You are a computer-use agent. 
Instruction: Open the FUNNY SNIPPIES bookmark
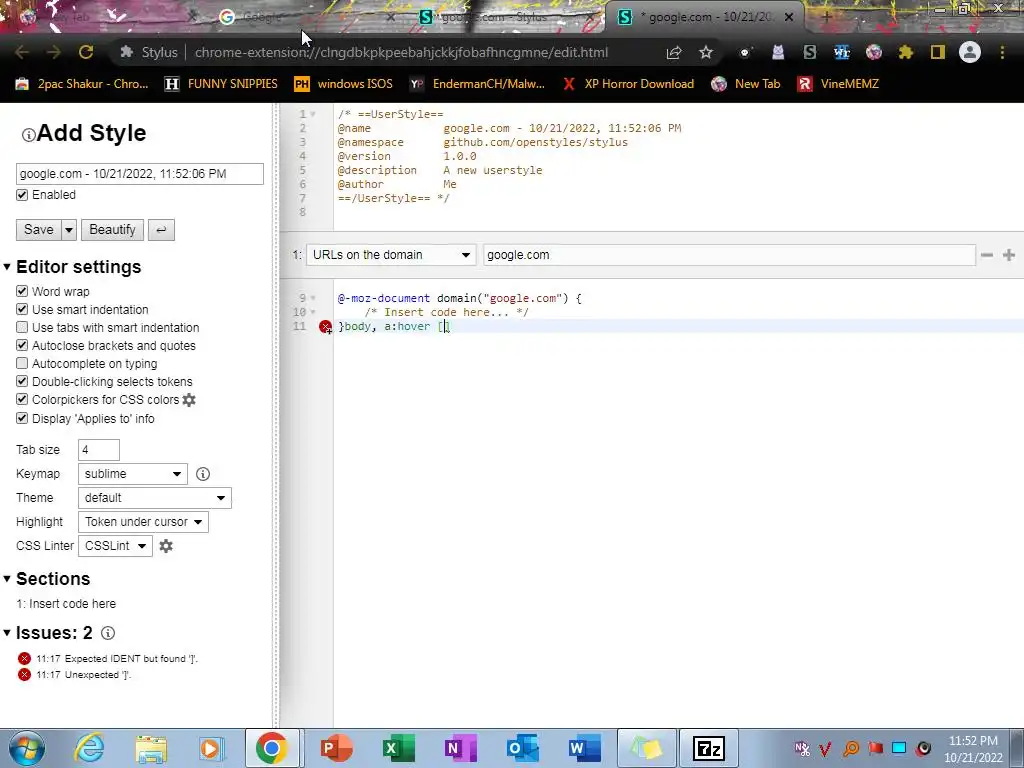tap(221, 84)
